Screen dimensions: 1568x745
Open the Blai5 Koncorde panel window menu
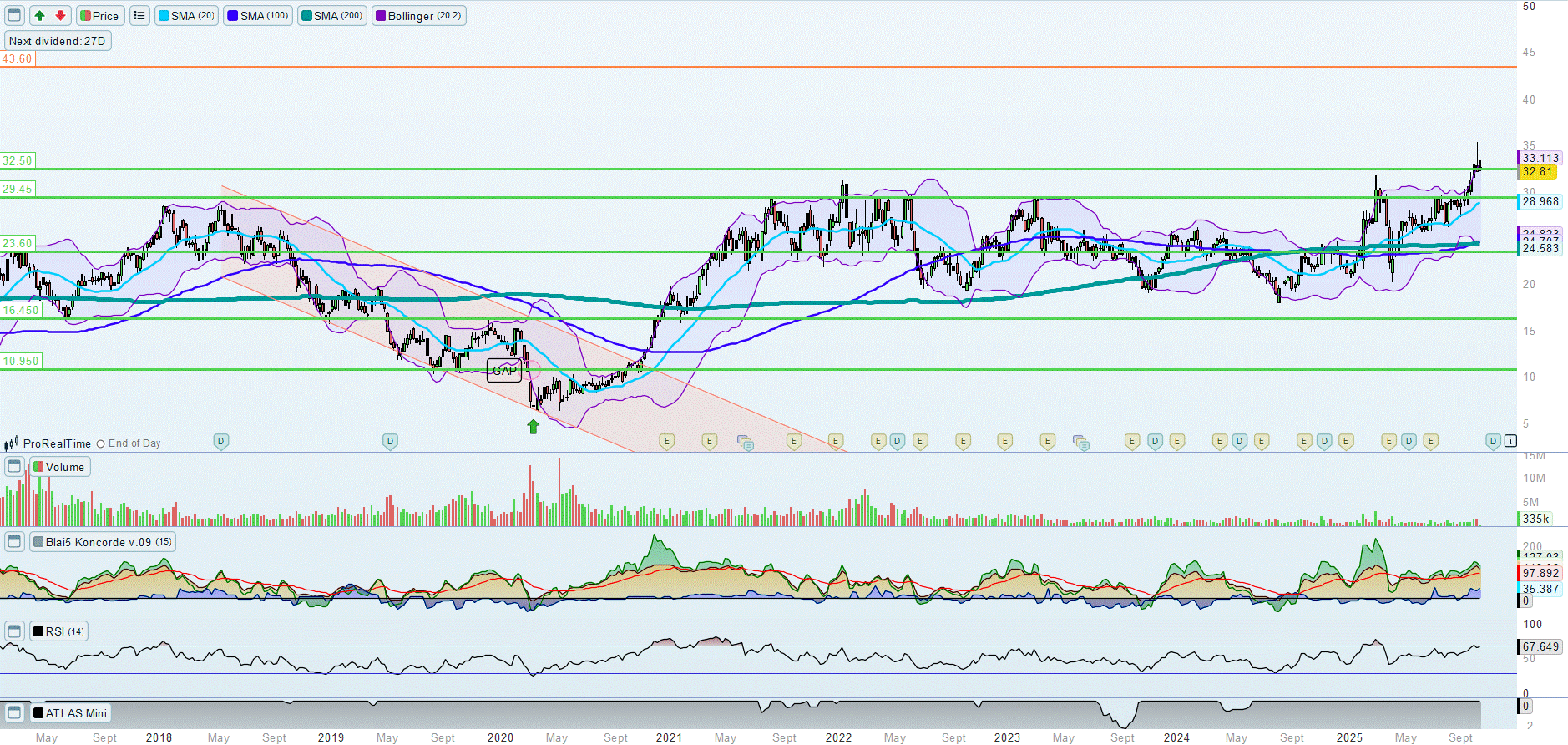click(x=14, y=541)
